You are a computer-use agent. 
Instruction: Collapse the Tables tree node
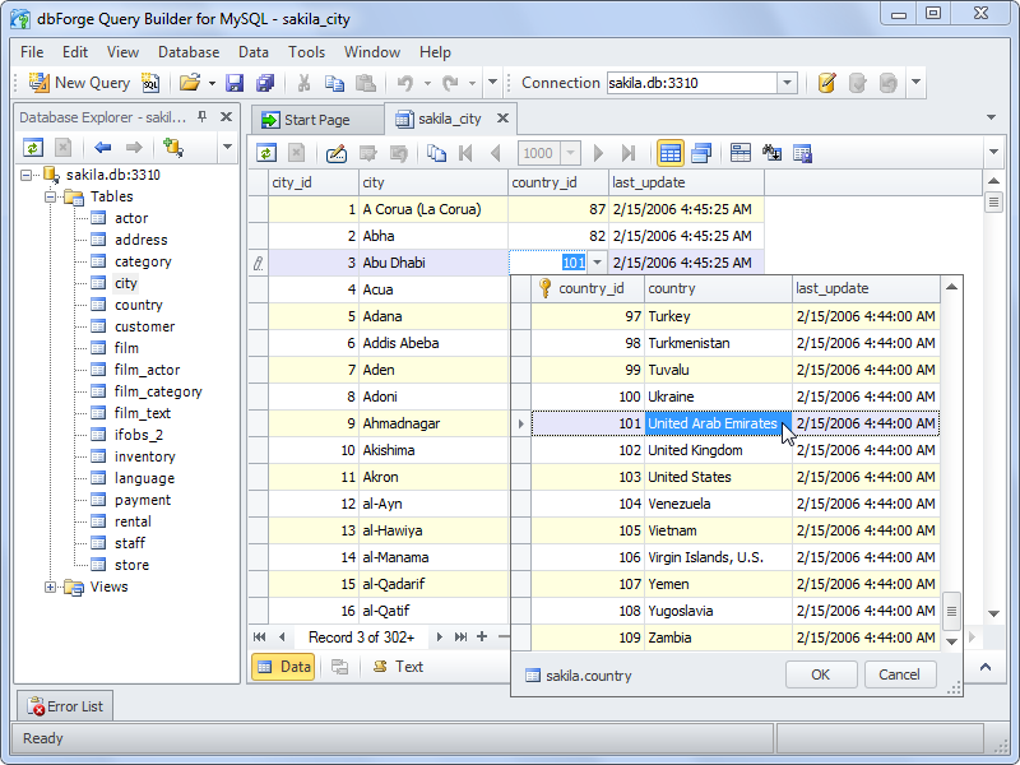click(50, 196)
